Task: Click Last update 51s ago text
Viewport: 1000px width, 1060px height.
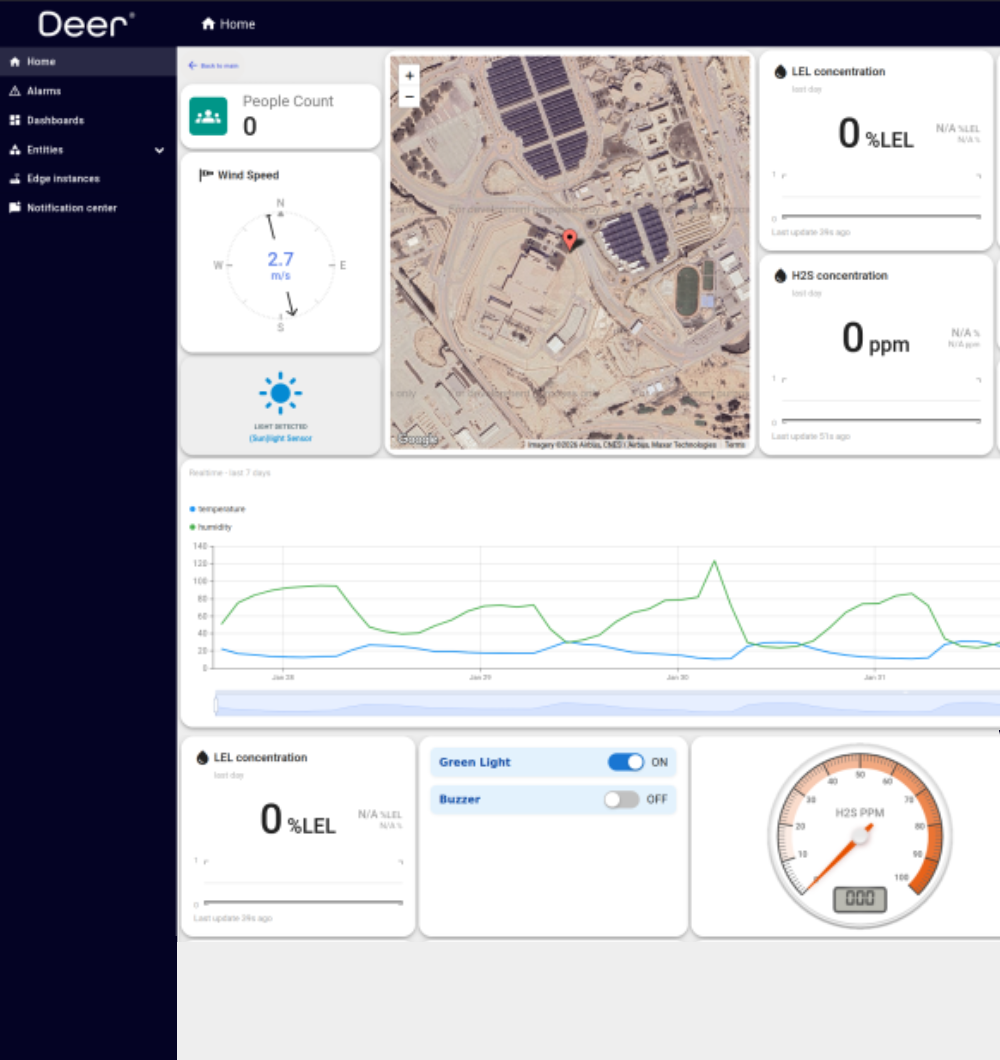Action: [811, 437]
